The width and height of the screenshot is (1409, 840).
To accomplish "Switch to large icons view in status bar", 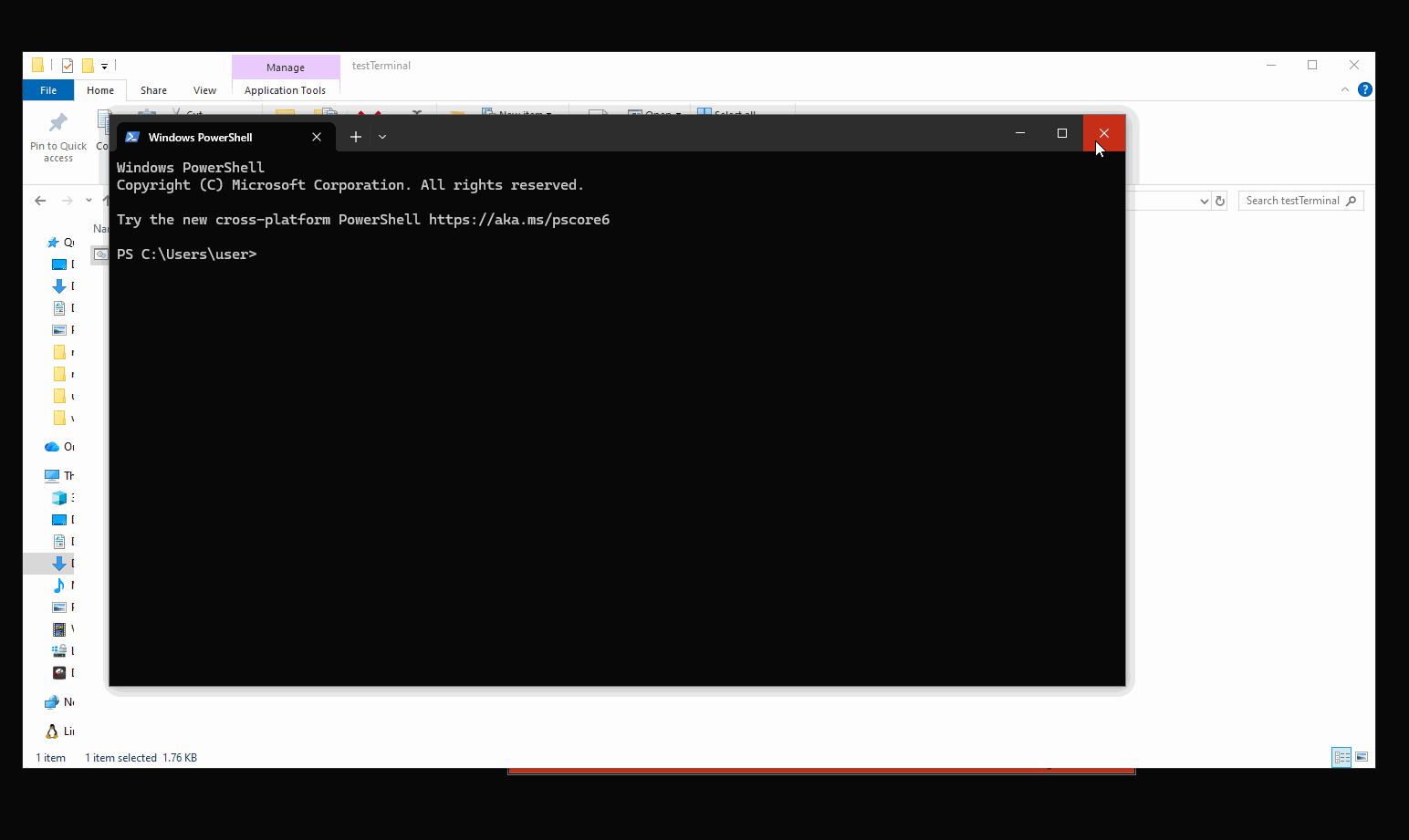I will pos(1362,757).
